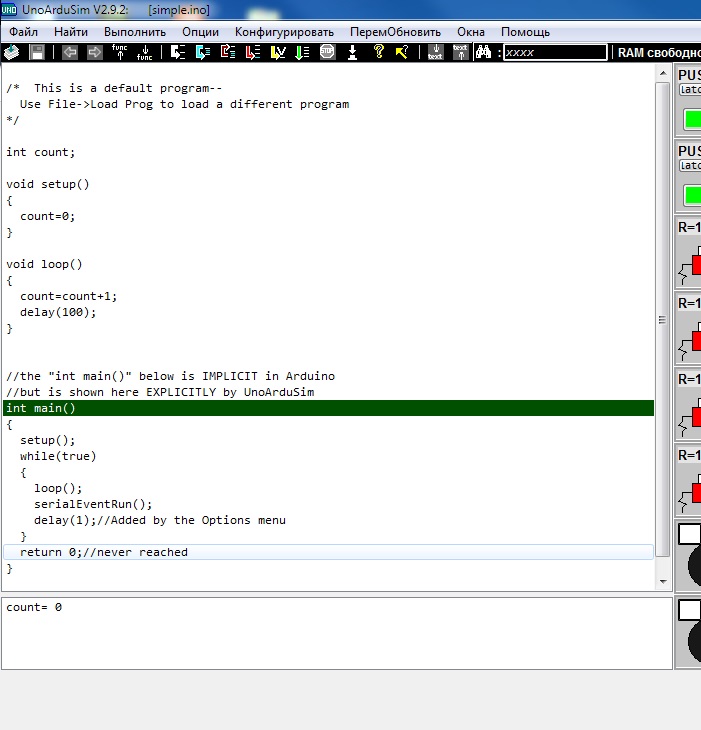
Task: Click the red STOP sign icon
Action: (327, 52)
